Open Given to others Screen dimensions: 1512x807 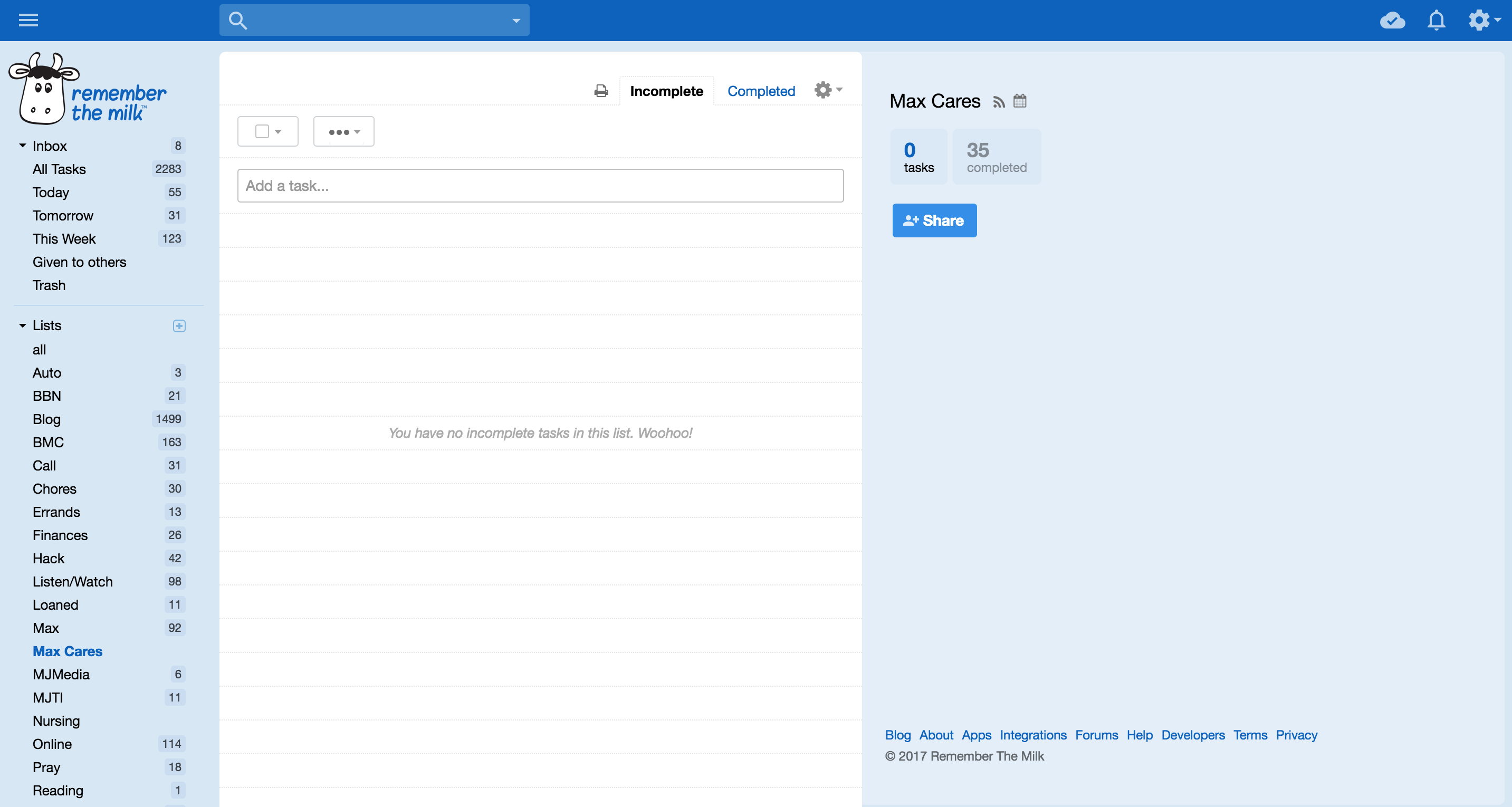coord(79,262)
